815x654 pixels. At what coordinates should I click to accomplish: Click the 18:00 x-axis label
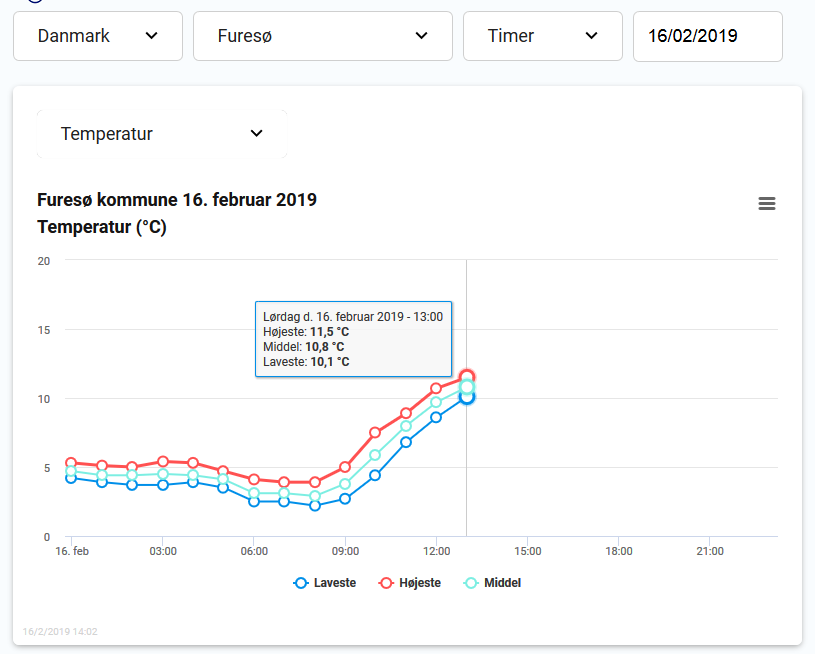(619, 551)
